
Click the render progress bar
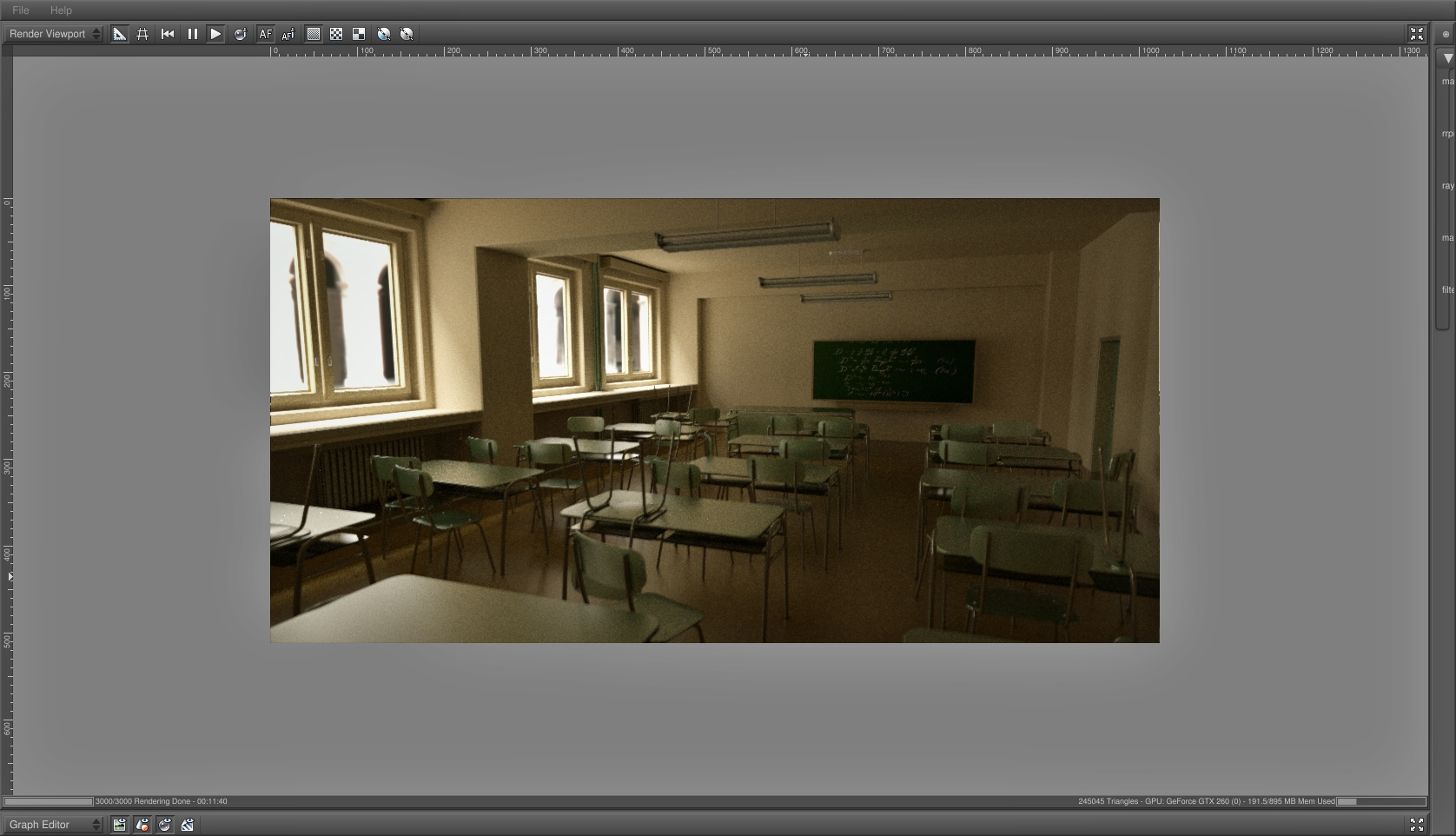point(48,801)
